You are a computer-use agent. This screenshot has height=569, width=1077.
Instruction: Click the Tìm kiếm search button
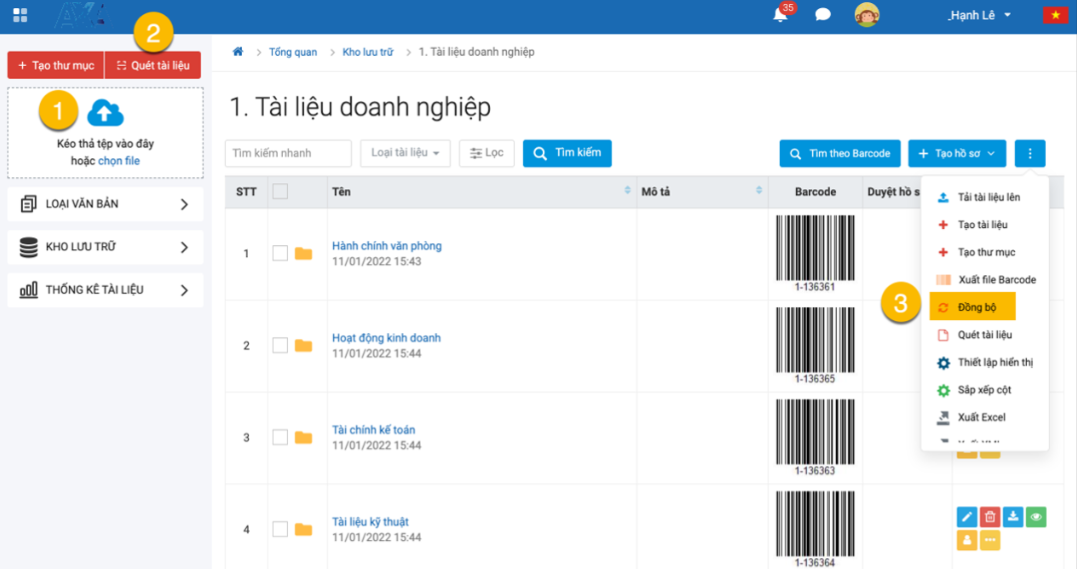pyautogui.click(x=567, y=153)
